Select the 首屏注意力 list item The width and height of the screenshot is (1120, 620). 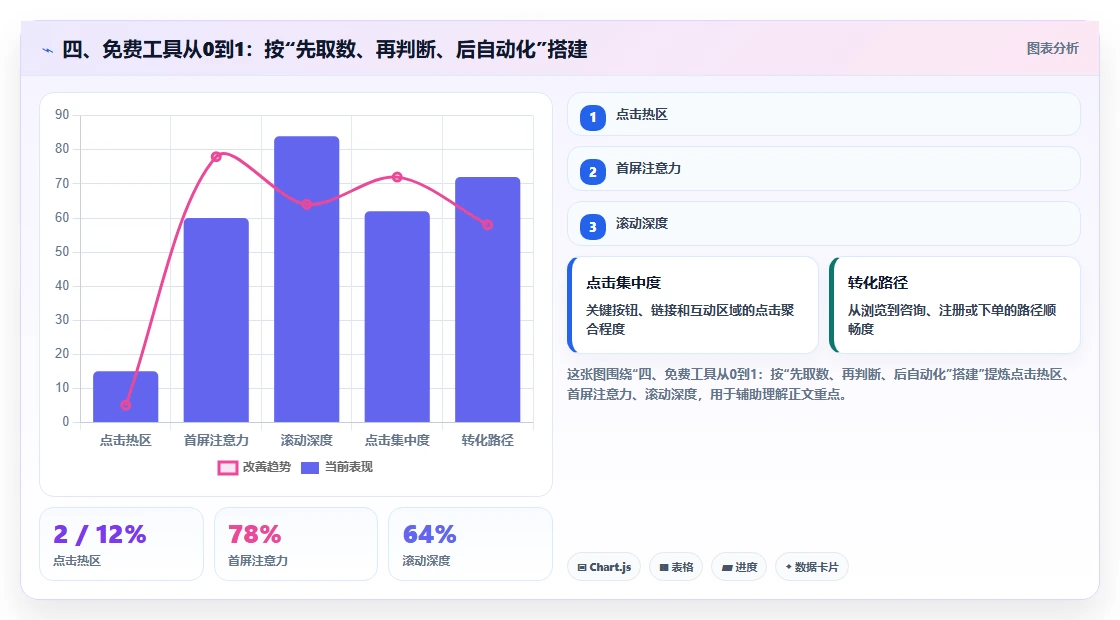[824, 169]
